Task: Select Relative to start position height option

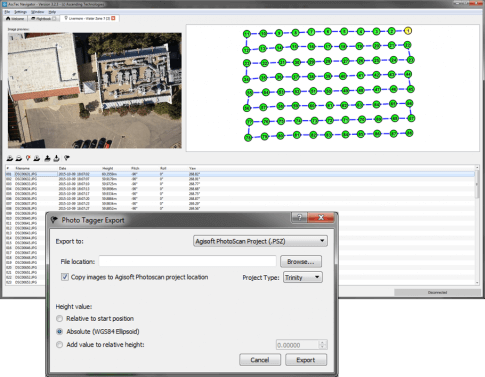Action: pos(60,319)
